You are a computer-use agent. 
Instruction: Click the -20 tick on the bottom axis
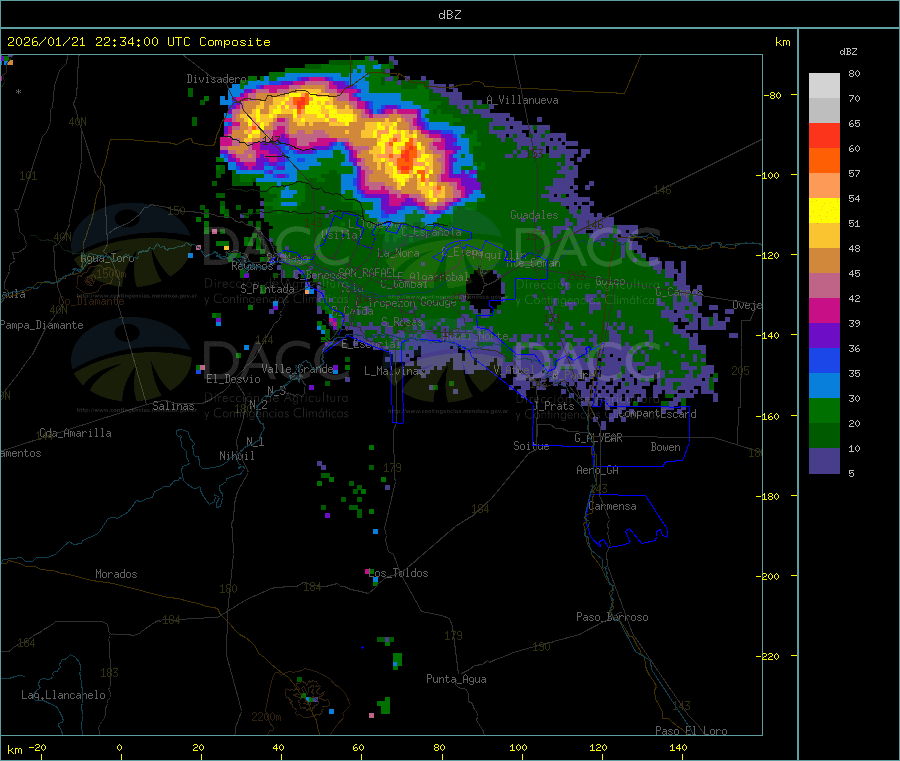(38, 747)
